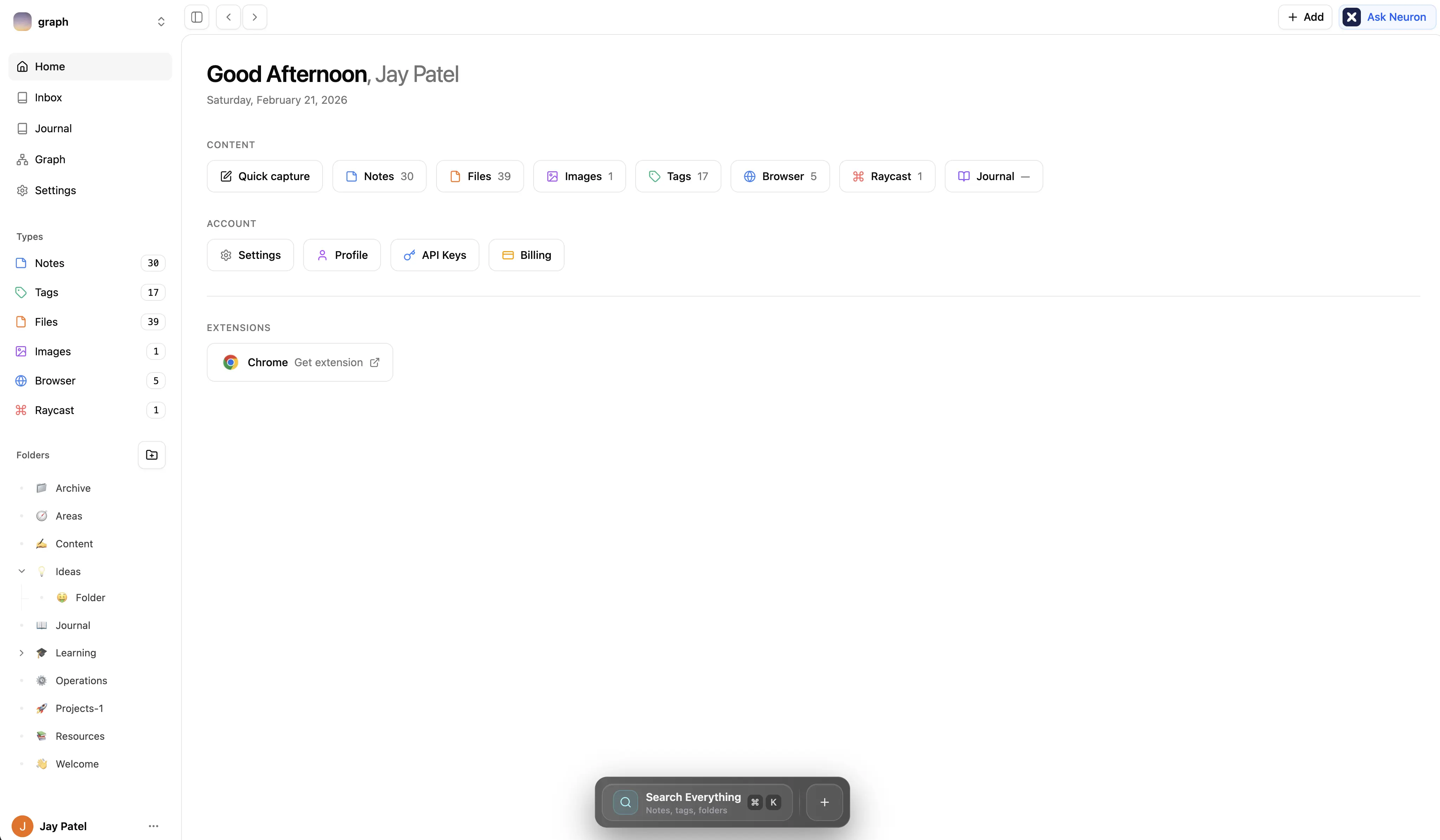Expand the Learning folder
Screen dimensions: 1440x840
coord(22,652)
